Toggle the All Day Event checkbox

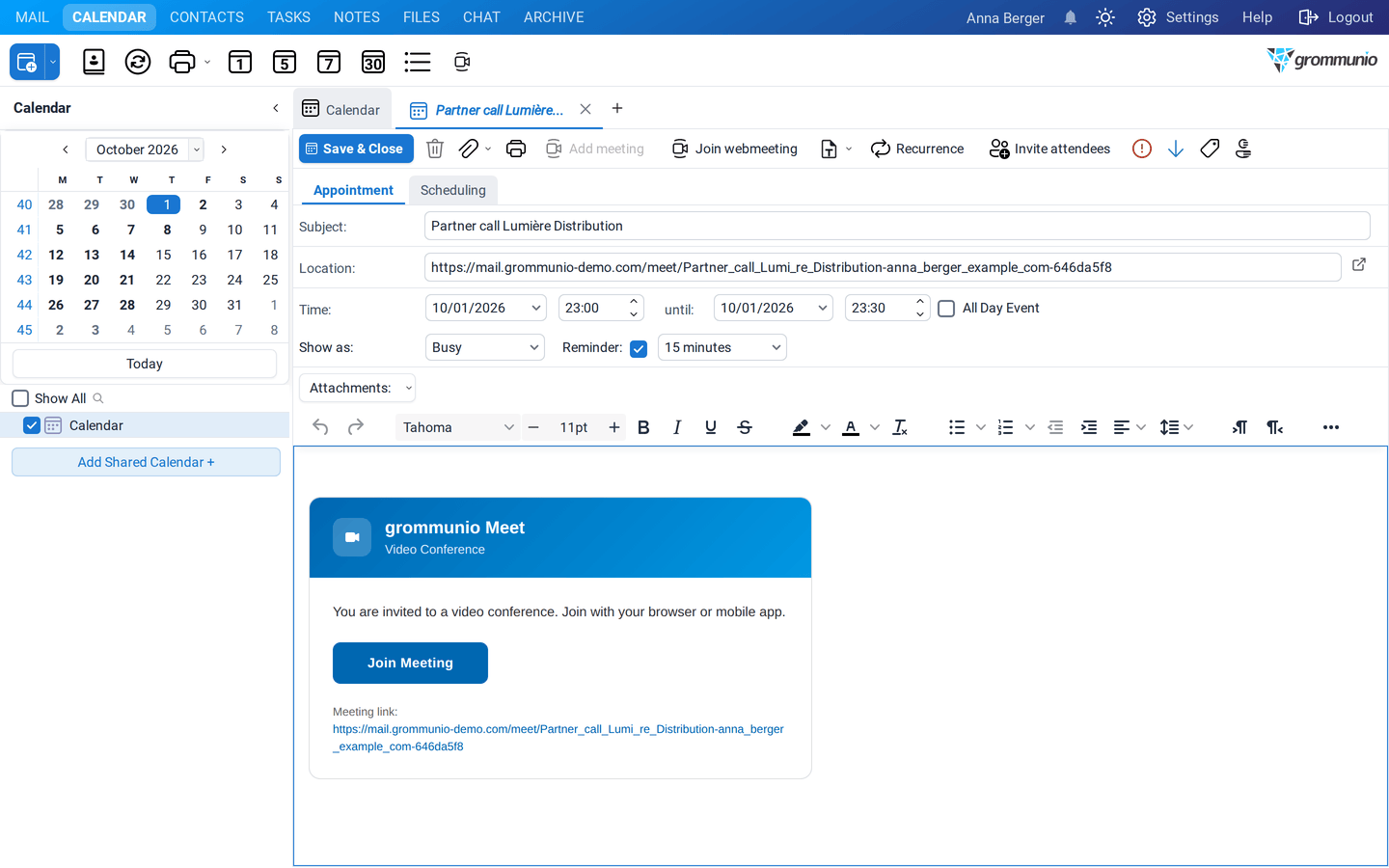click(x=946, y=309)
